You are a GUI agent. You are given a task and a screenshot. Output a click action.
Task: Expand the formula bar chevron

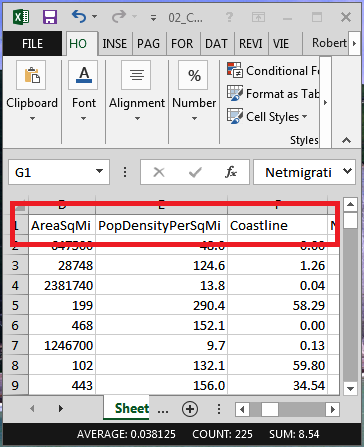click(348, 171)
